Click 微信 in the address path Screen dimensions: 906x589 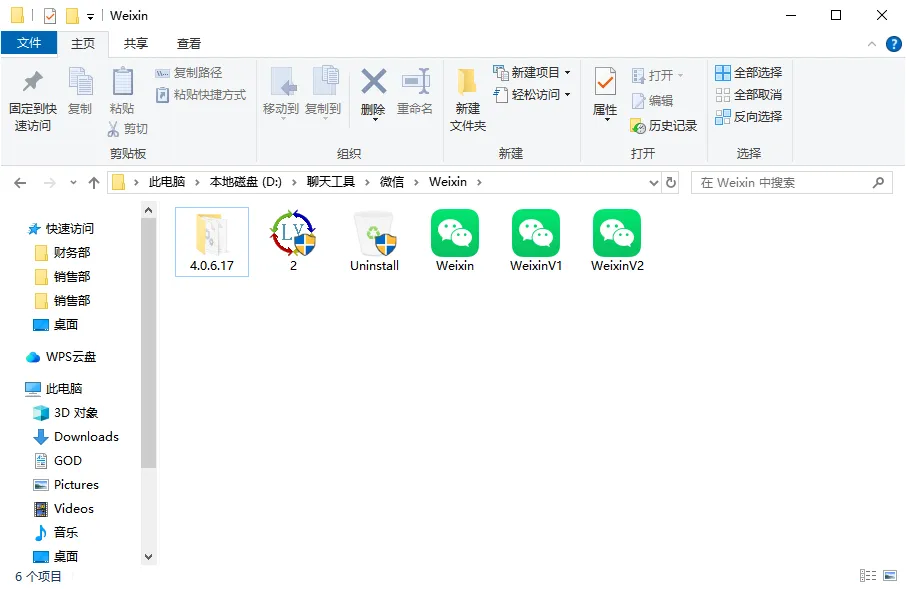coord(392,182)
